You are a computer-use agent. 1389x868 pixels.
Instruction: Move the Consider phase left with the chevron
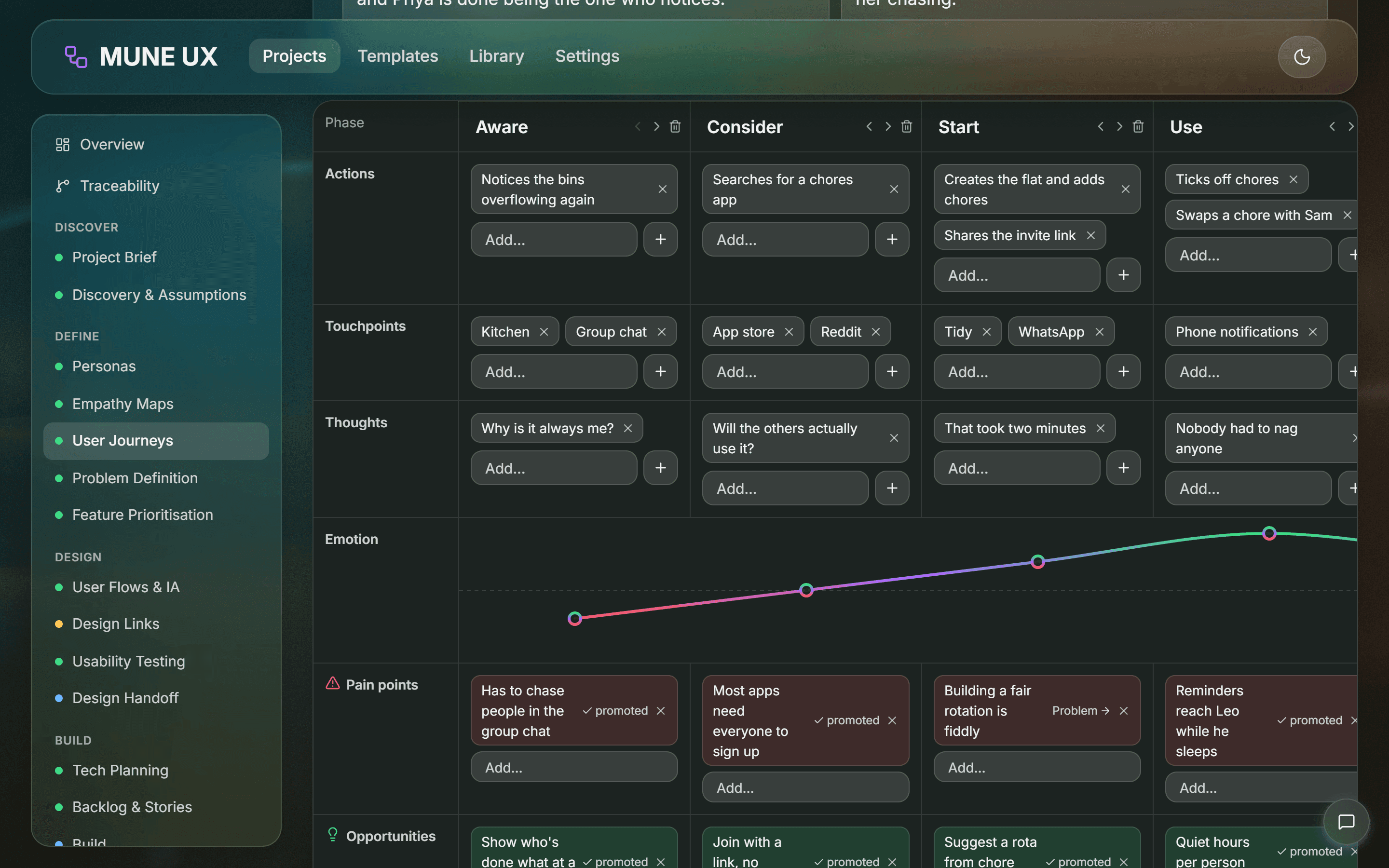click(869, 126)
